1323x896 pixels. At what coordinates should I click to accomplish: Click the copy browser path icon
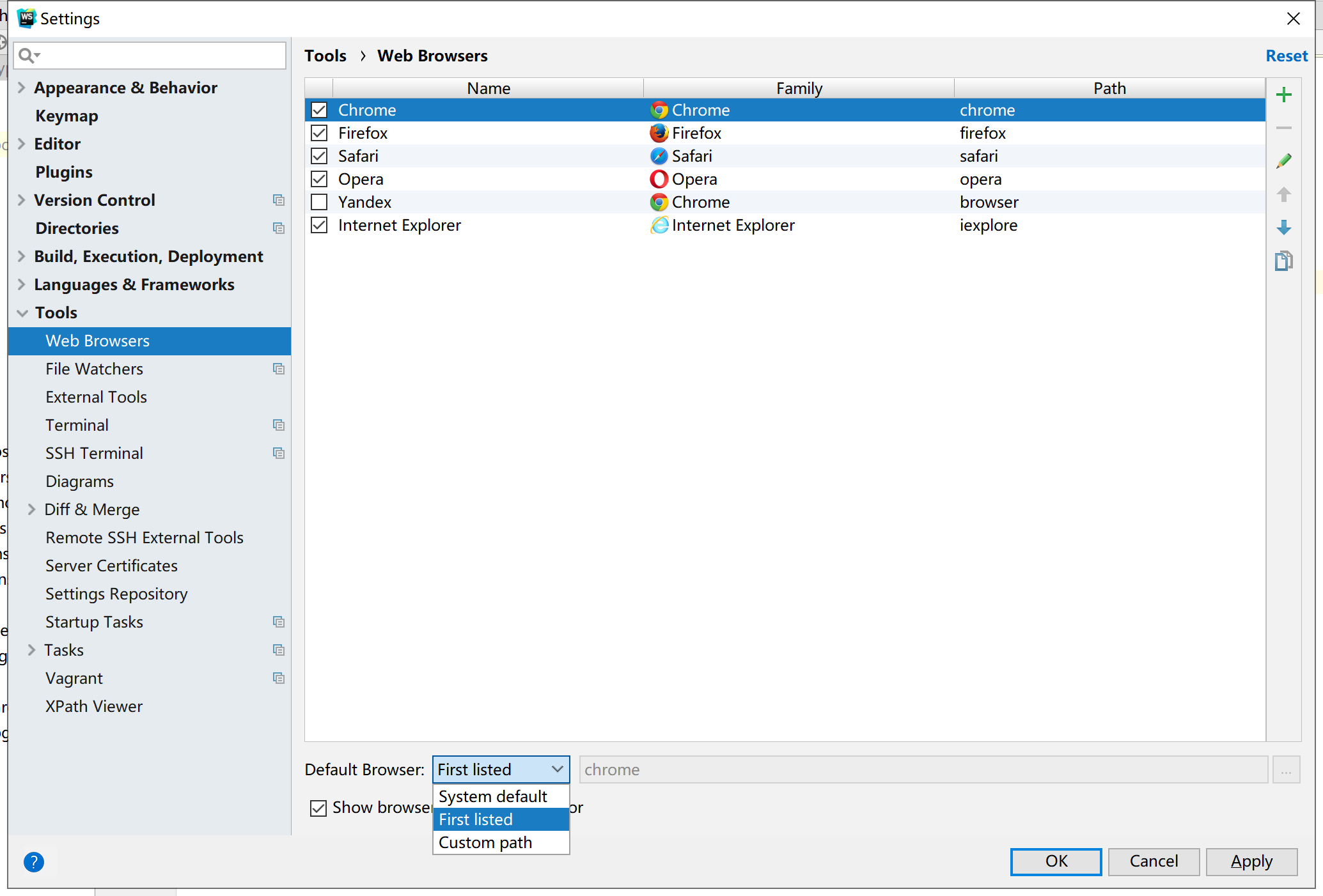coord(1285,260)
